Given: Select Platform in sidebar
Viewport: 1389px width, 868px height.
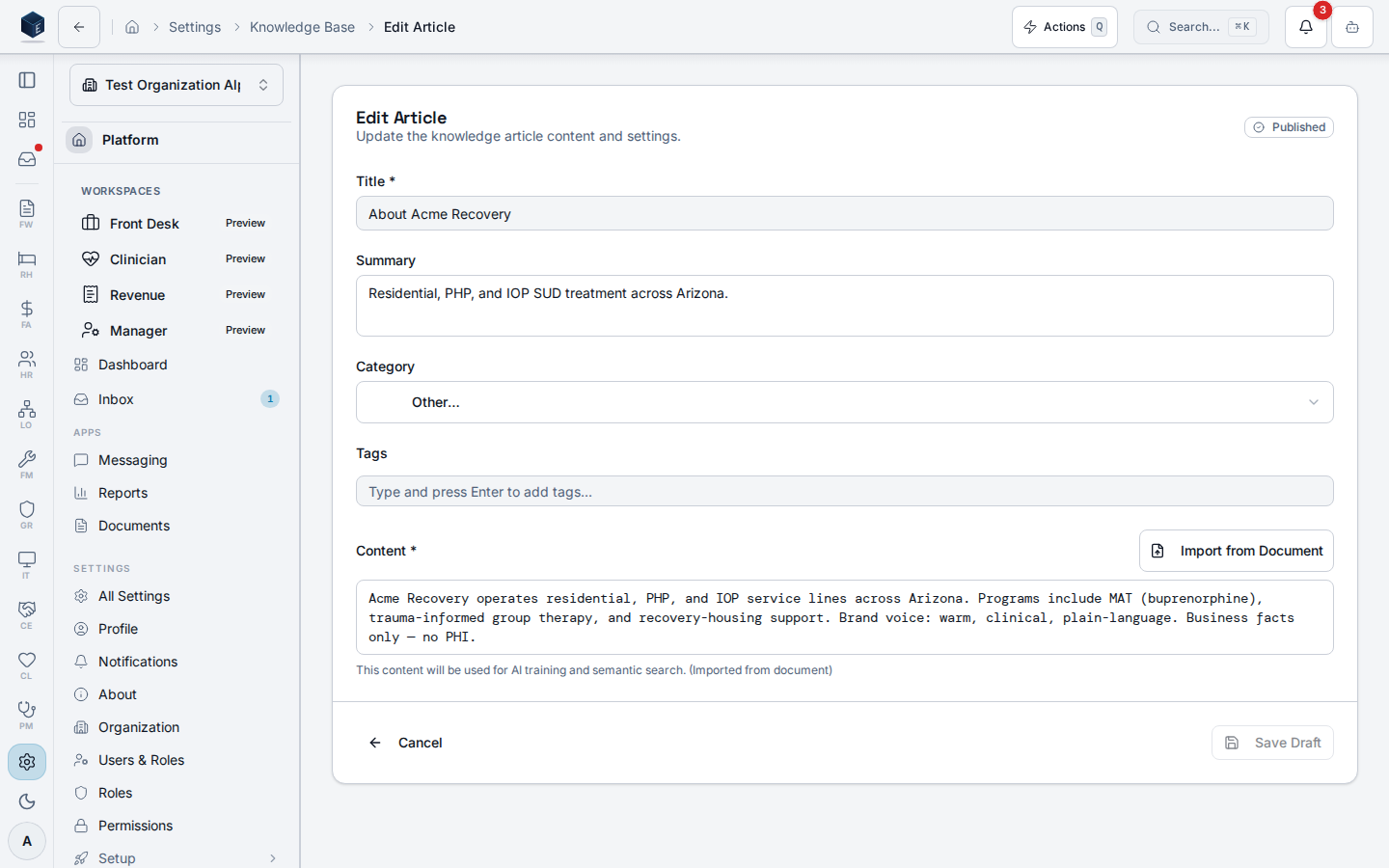Looking at the screenshot, I should [x=177, y=140].
